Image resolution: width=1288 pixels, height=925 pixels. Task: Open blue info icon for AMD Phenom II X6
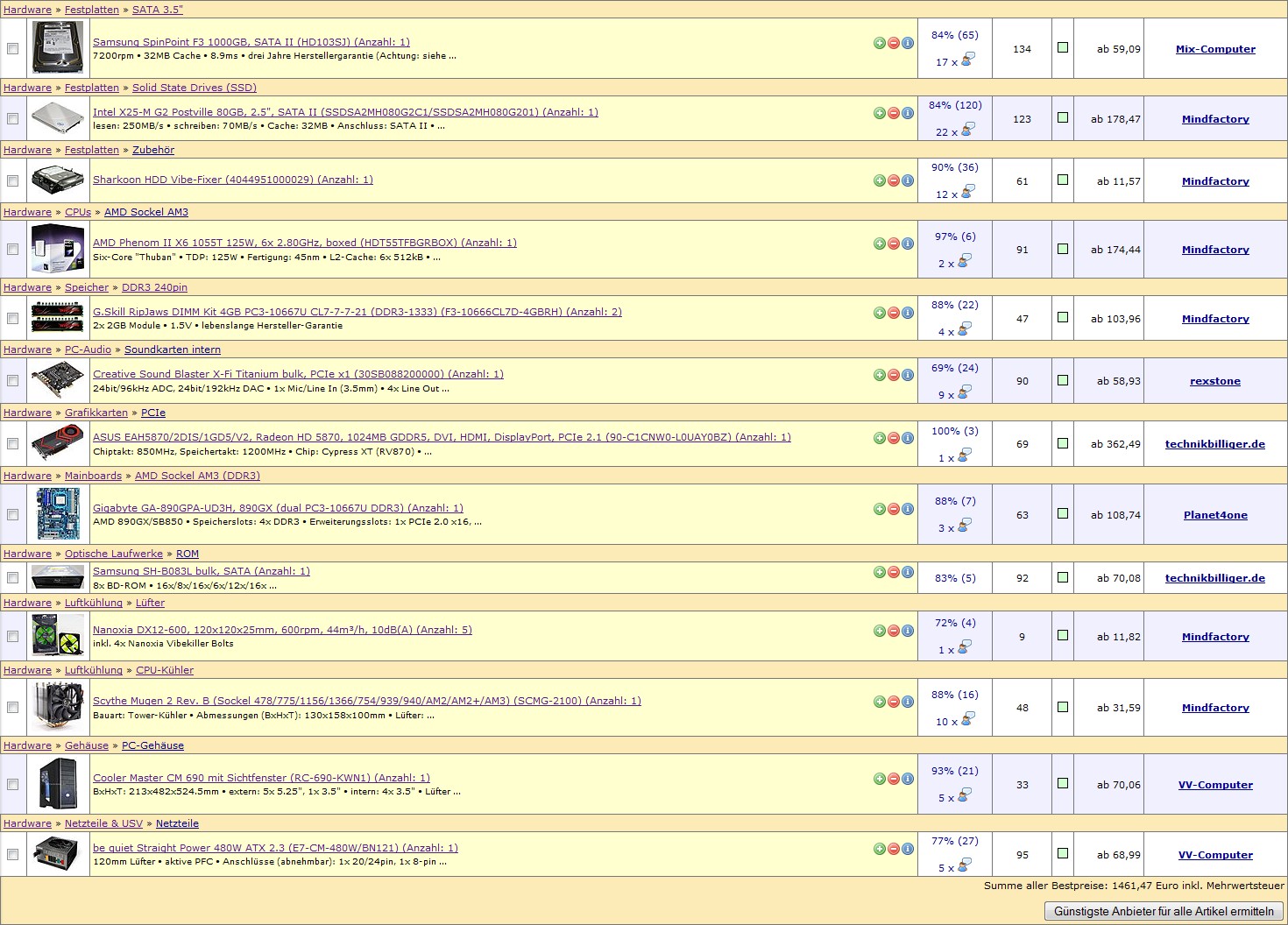(907, 244)
